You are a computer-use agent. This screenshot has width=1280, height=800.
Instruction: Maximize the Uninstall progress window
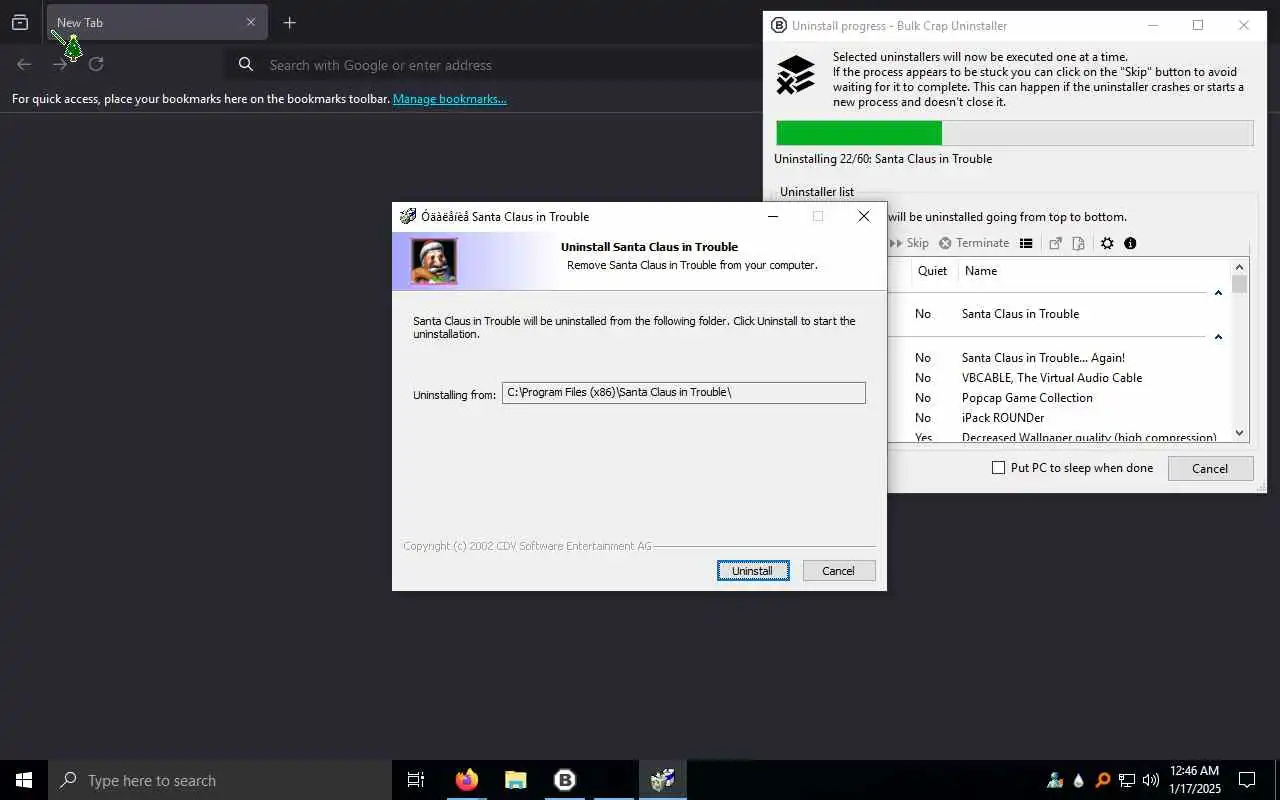point(1198,26)
